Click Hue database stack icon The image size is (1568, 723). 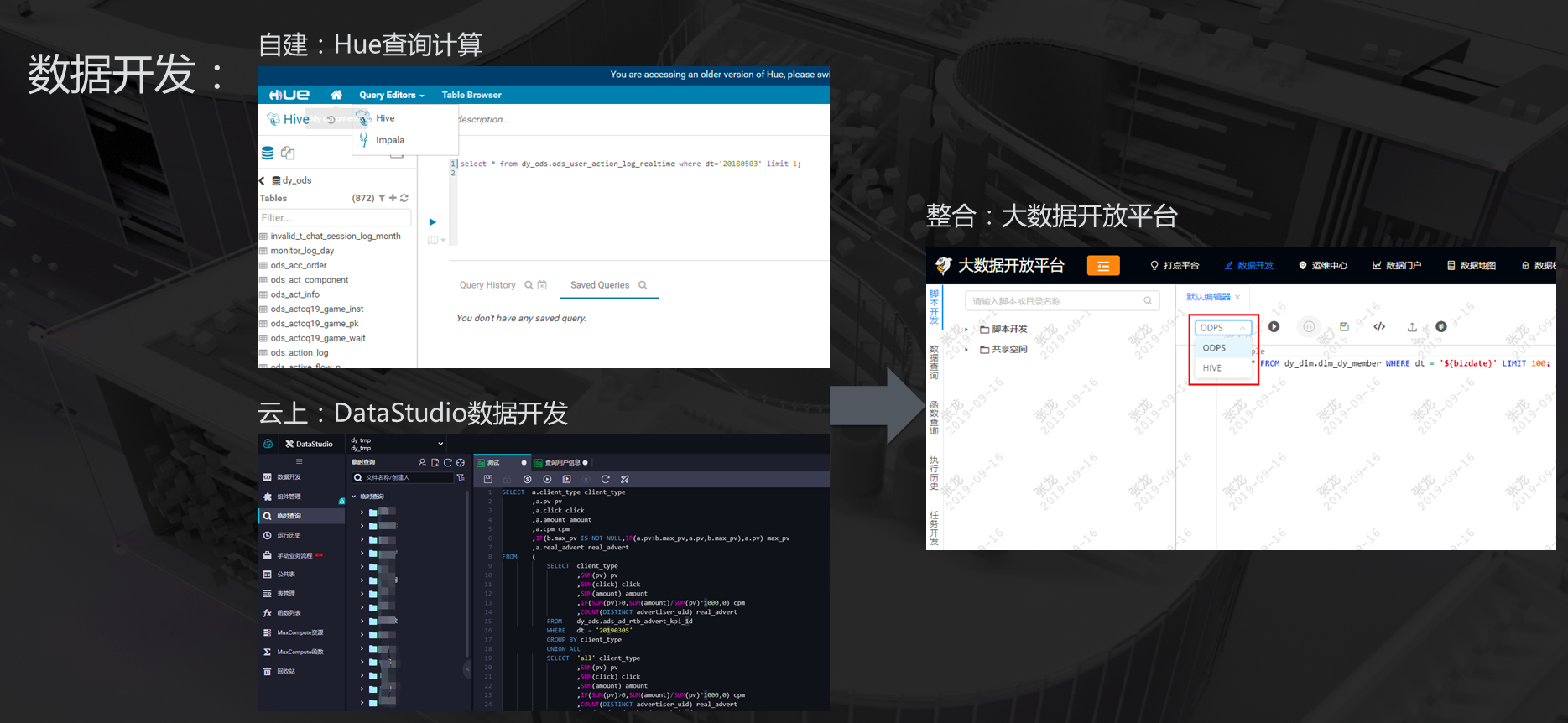point(268,153)
